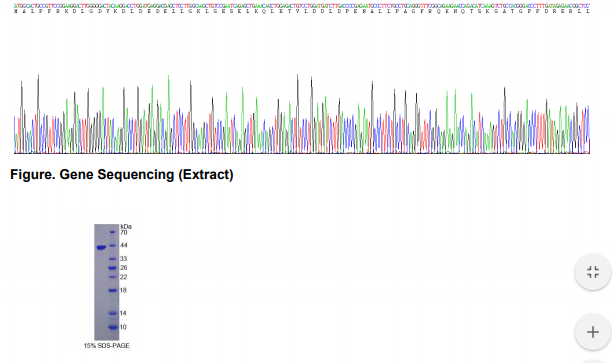Select the Gene Sequencing chromatogram trace
Viewport: 612px width, 363px height.
point(302,113)
